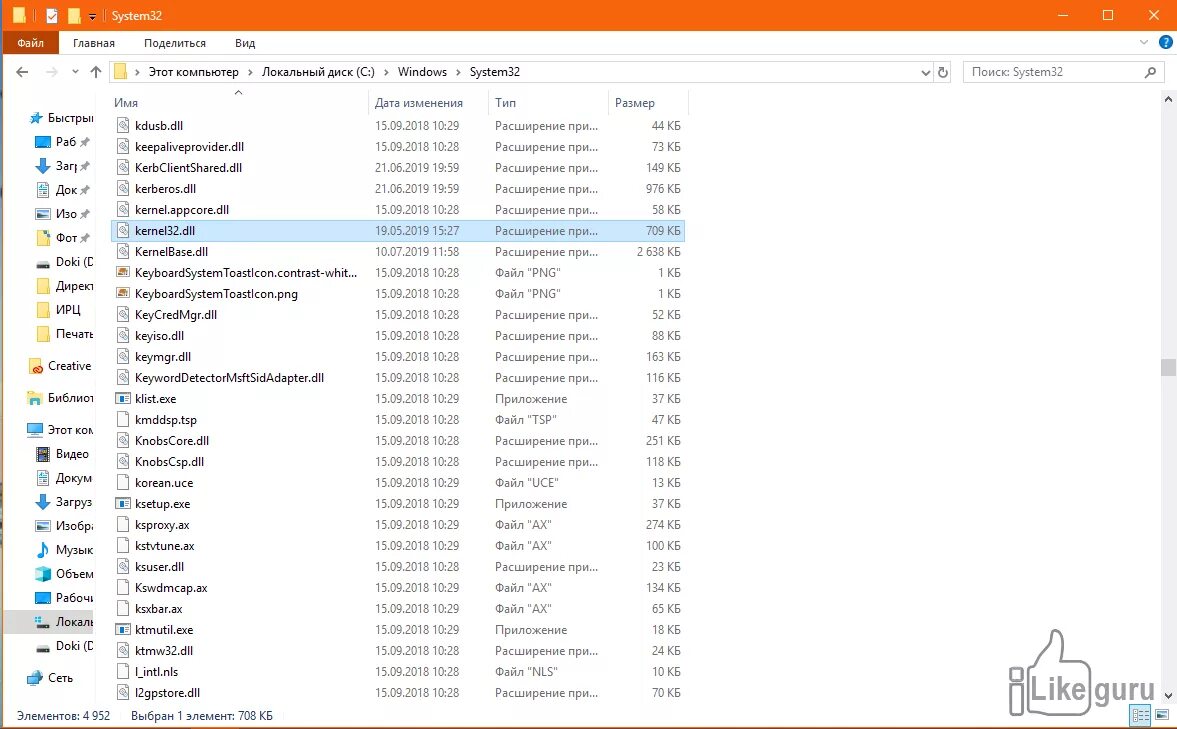Image resolution: width=1177 pixels, height=729 pixels.
Task: Click Windows in the address path
Action: pyautogui.click(x=422, y=72)
